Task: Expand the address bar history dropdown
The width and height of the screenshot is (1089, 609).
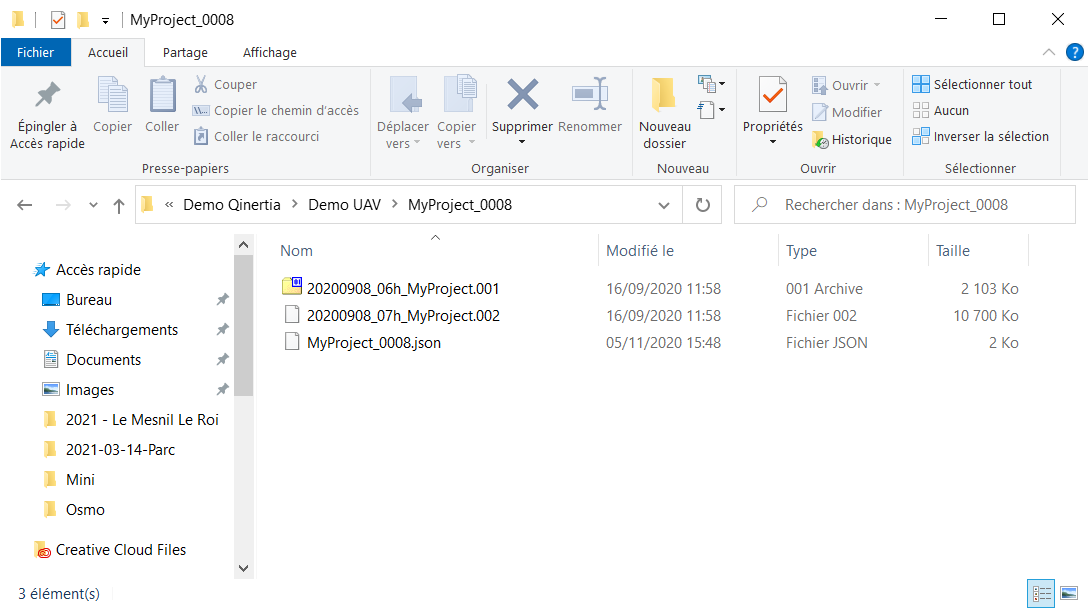Action: pos(664,205)
